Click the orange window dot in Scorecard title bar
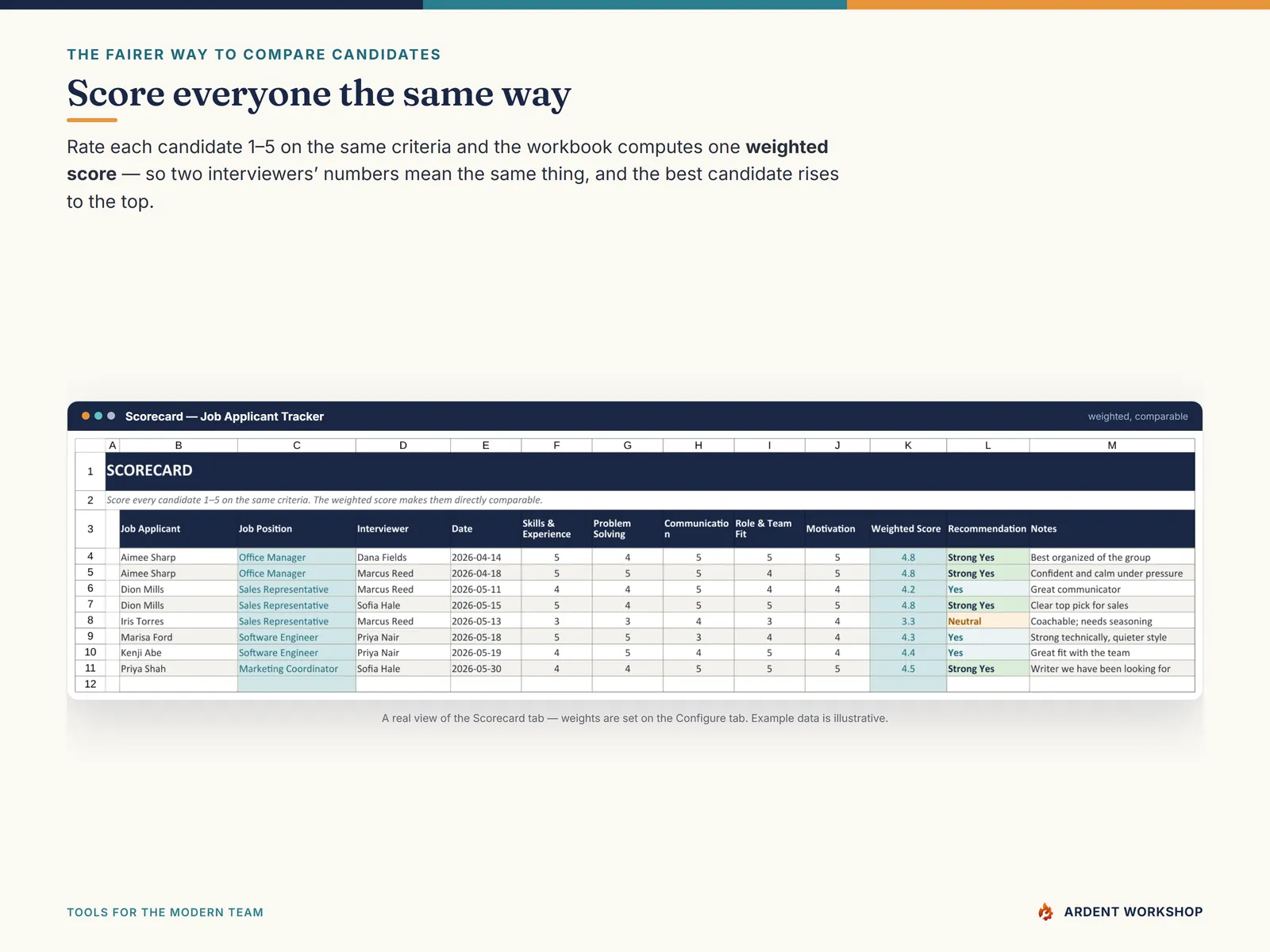Image resolution: width=1270 pixels, height=952 pixels. 86,416
